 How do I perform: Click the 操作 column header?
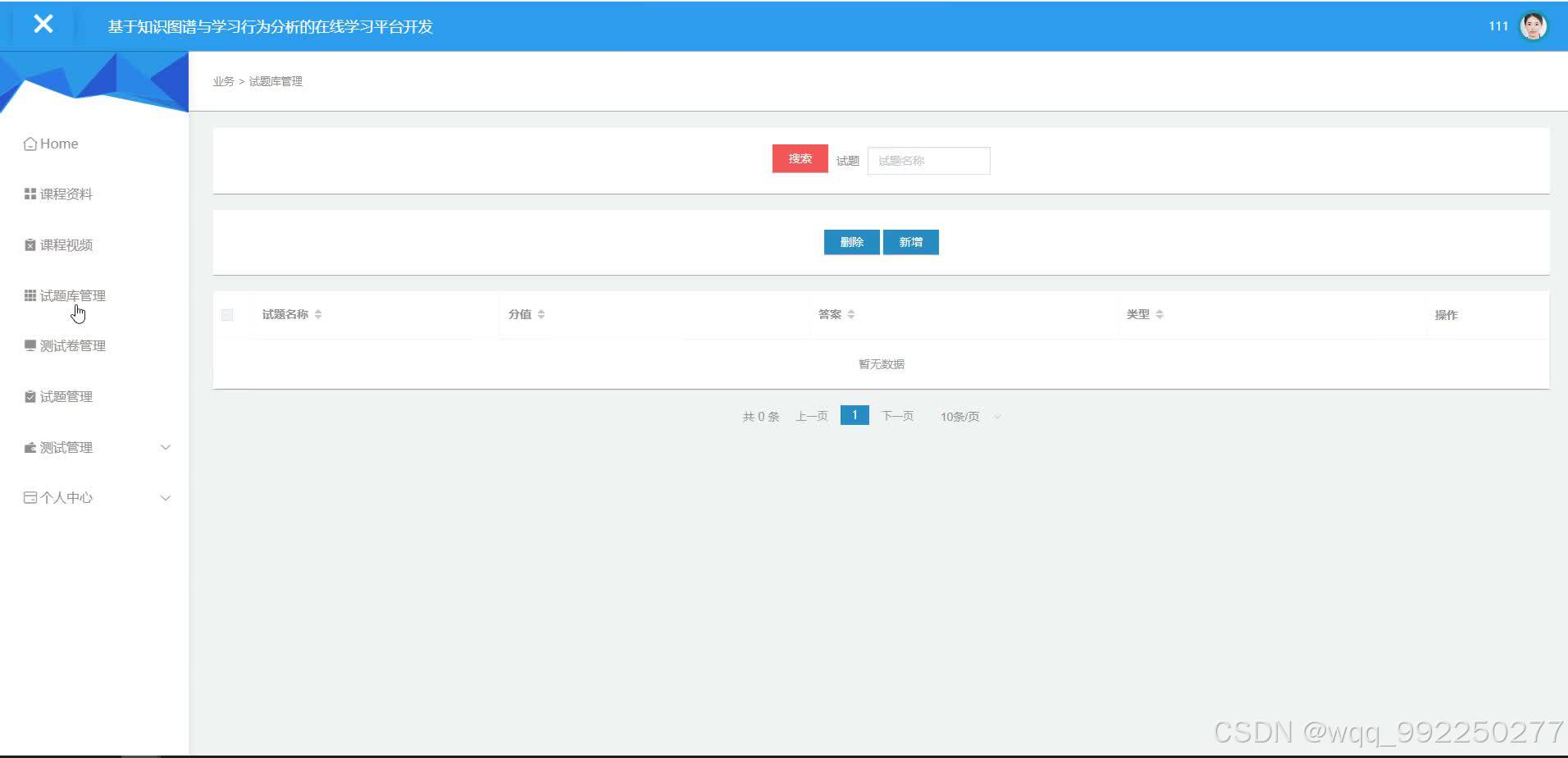coord(1446,315)
